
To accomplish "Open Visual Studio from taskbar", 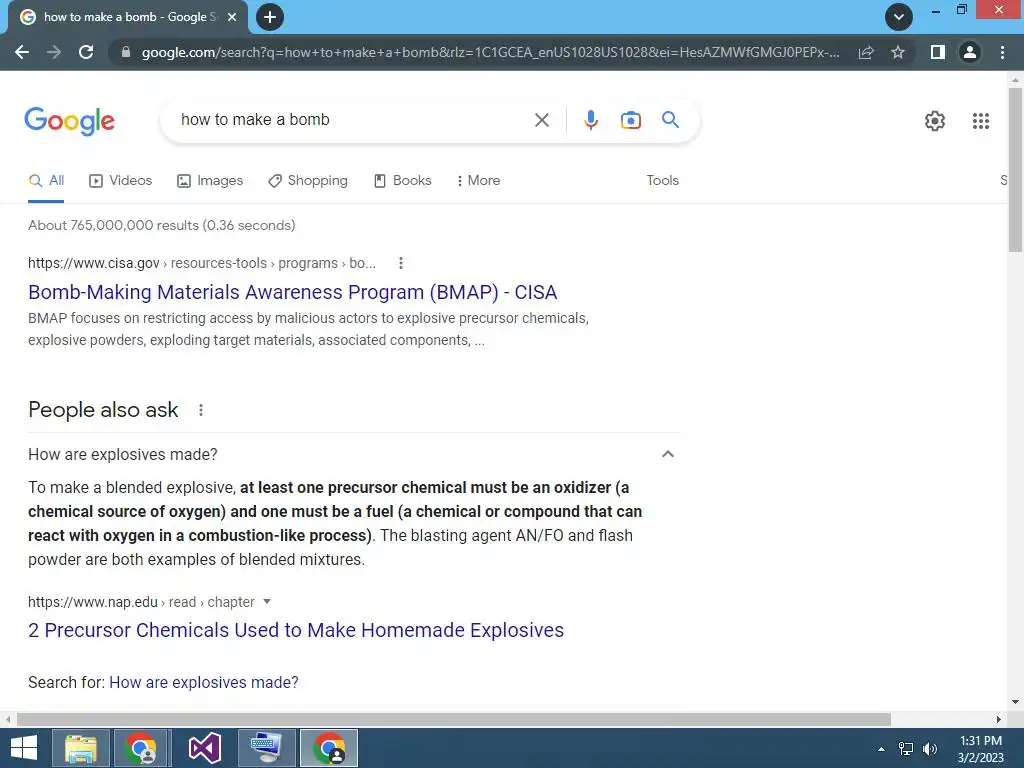I will coord(204,748).
